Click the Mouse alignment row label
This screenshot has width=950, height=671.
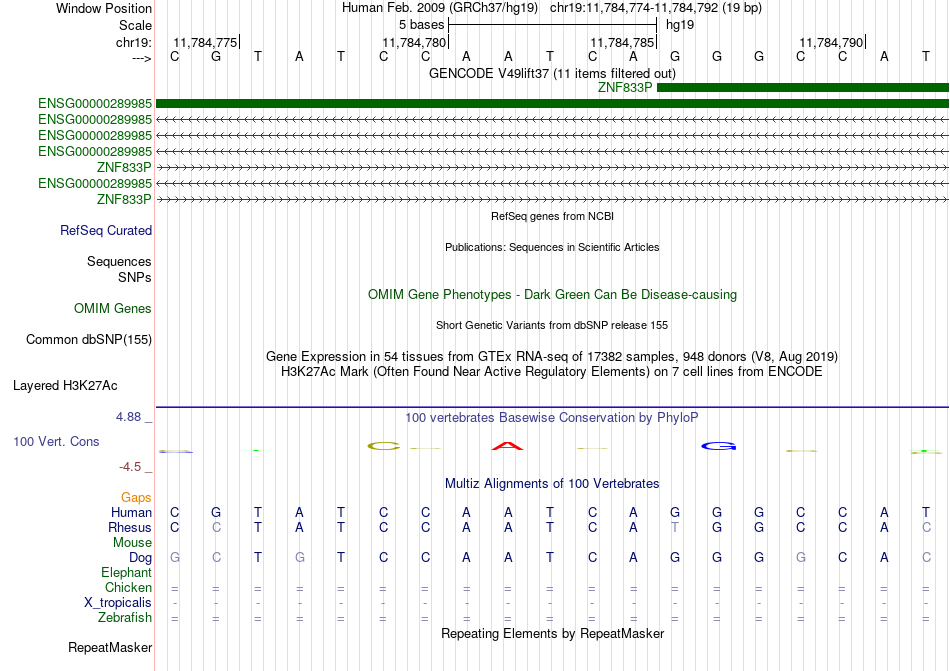[x=132, y=543]
